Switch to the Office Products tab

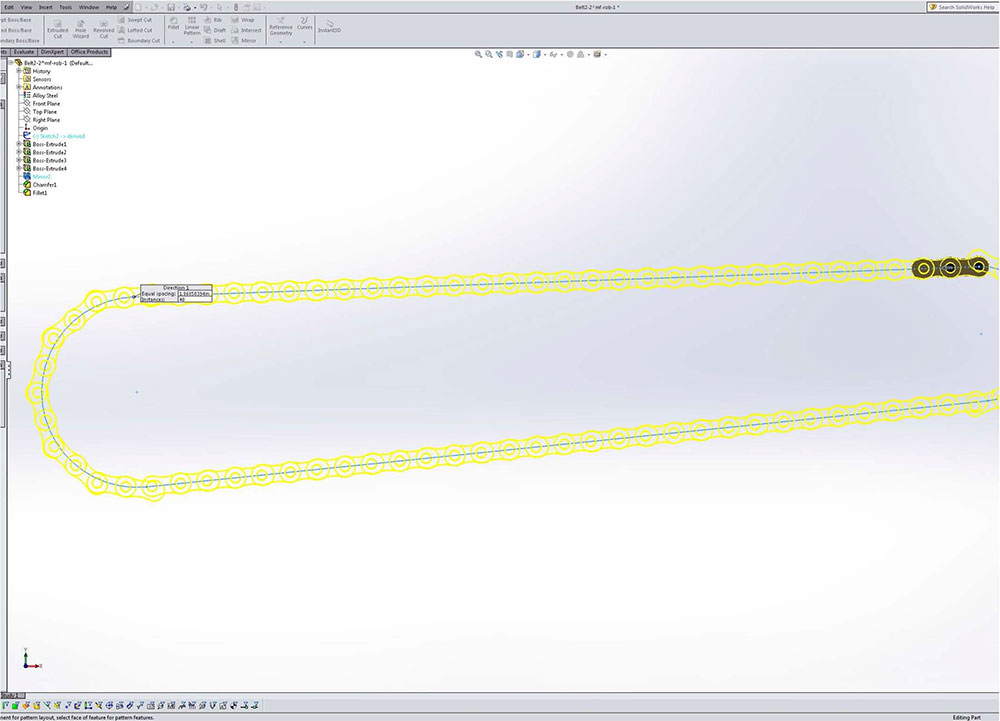pyautogui.click(x=90, y=51)
